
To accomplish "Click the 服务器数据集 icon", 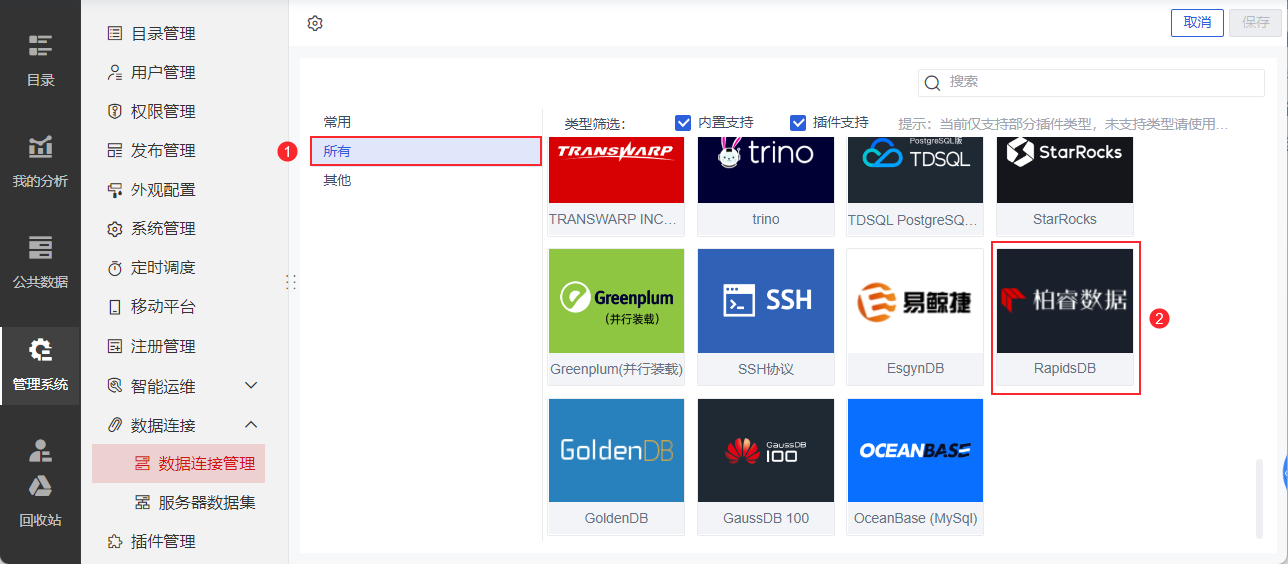I will (142, 502).
